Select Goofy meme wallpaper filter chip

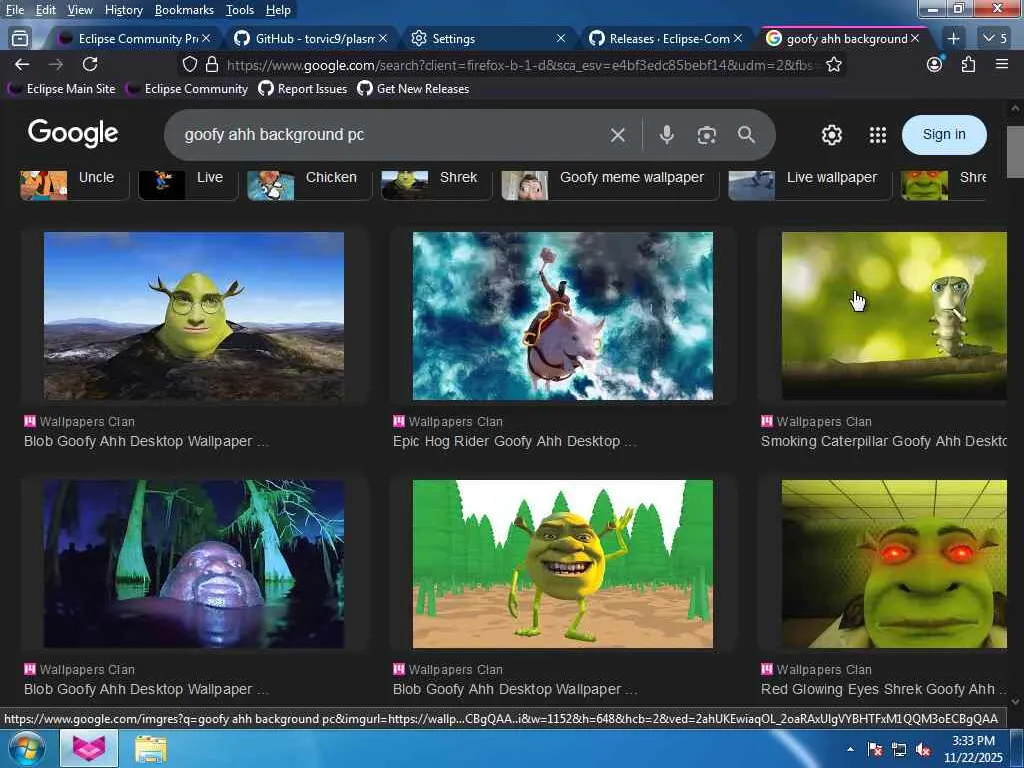click(x=609, y=183)
